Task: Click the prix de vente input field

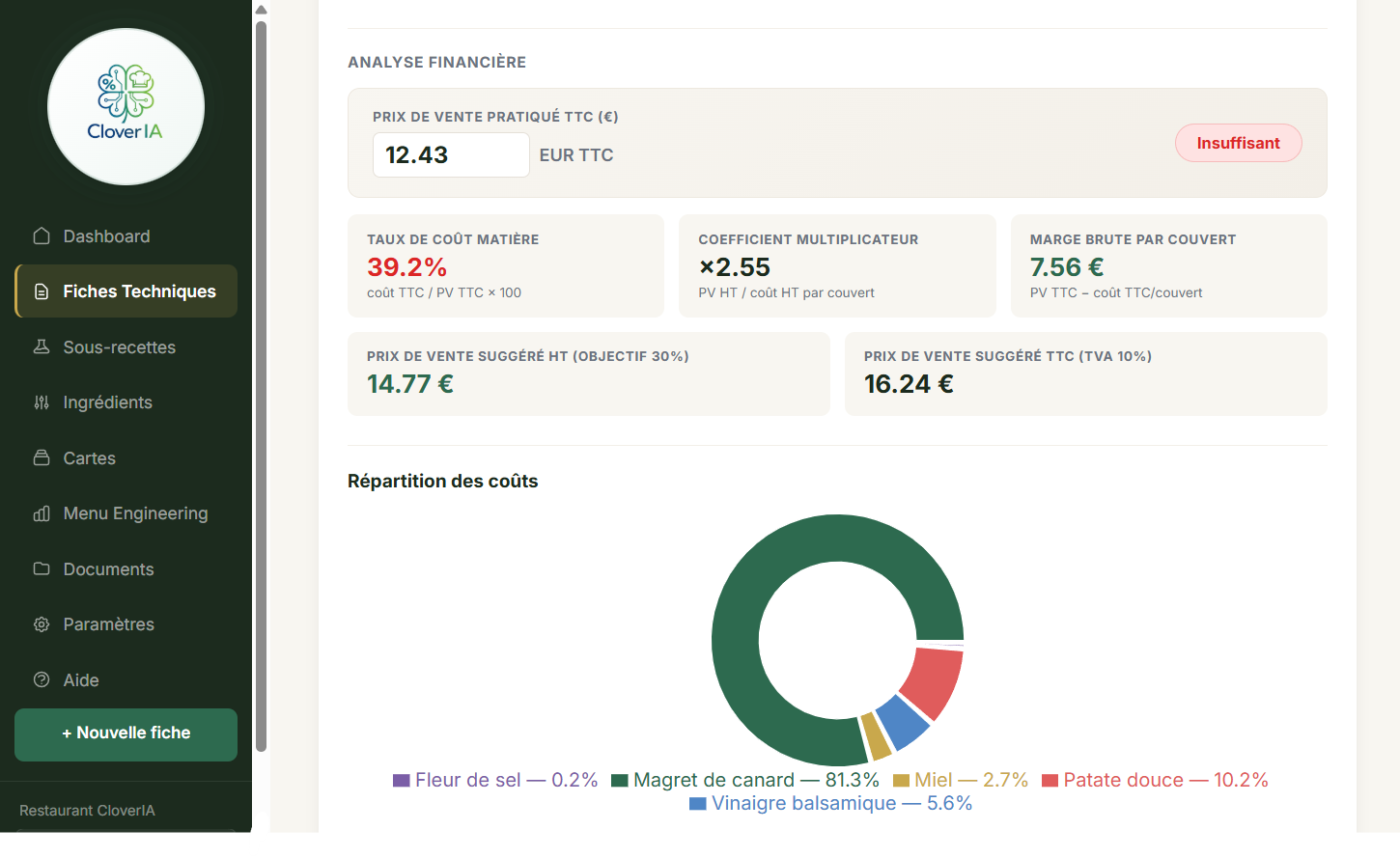Action: tap(451, 154)
